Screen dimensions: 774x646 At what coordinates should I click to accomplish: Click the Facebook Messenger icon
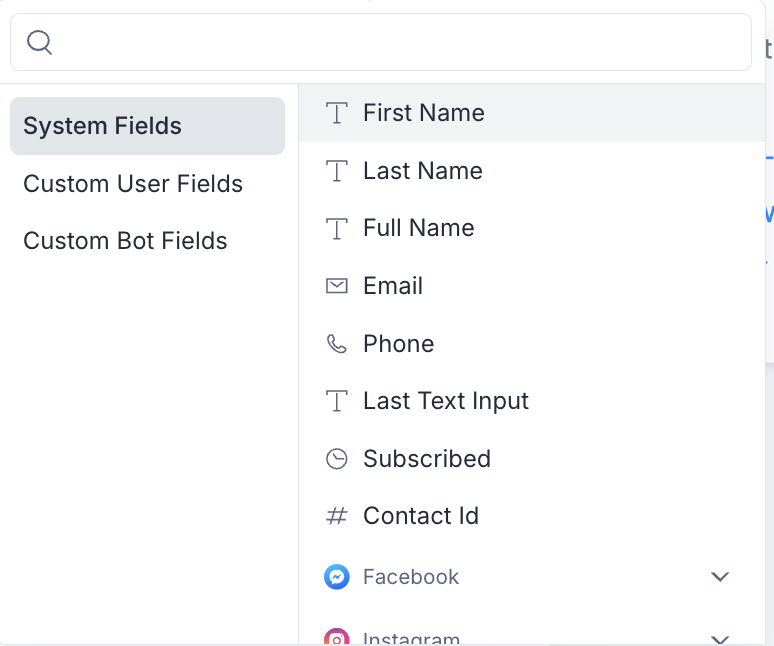pyautogui.click(x=337, y=577)
